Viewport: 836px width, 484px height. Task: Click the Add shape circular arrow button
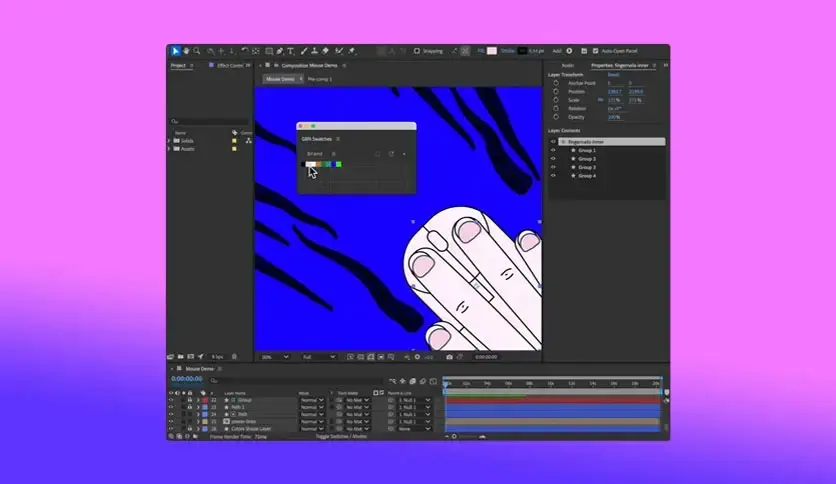pos(569,51)
